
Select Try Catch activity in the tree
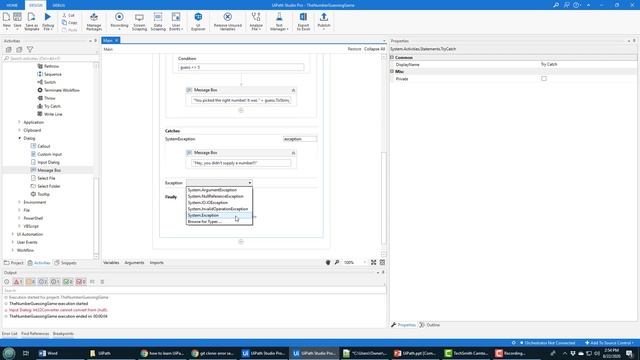tap(52, 106)
